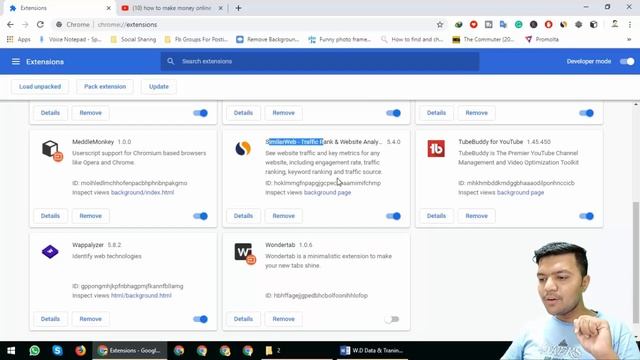The image size is (640, 360).
Task: Switch to the YouTube tab
Action: pos(172,8)
